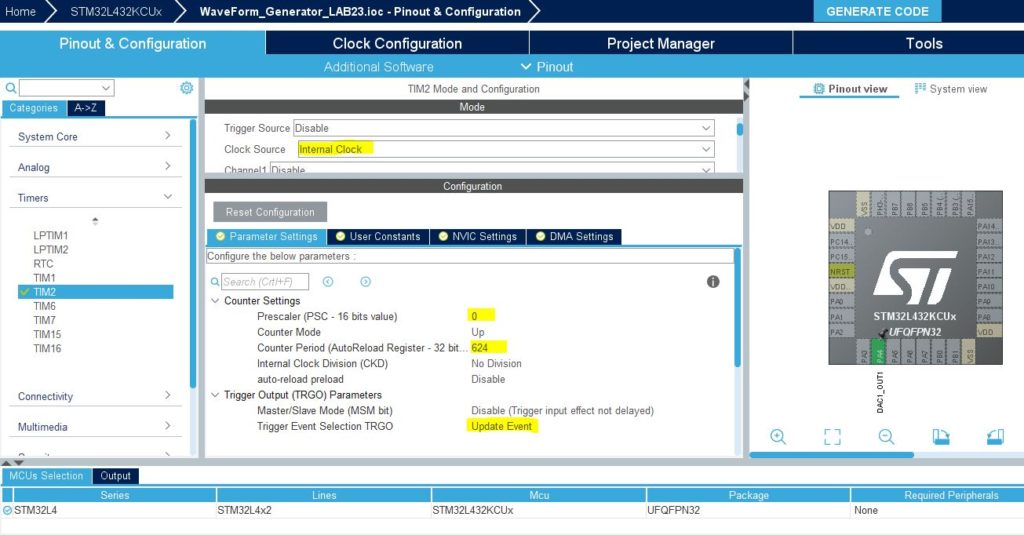This screenshot has width=1024, height=535.
Task: Switch to System view
Action: tap(950, 89)
